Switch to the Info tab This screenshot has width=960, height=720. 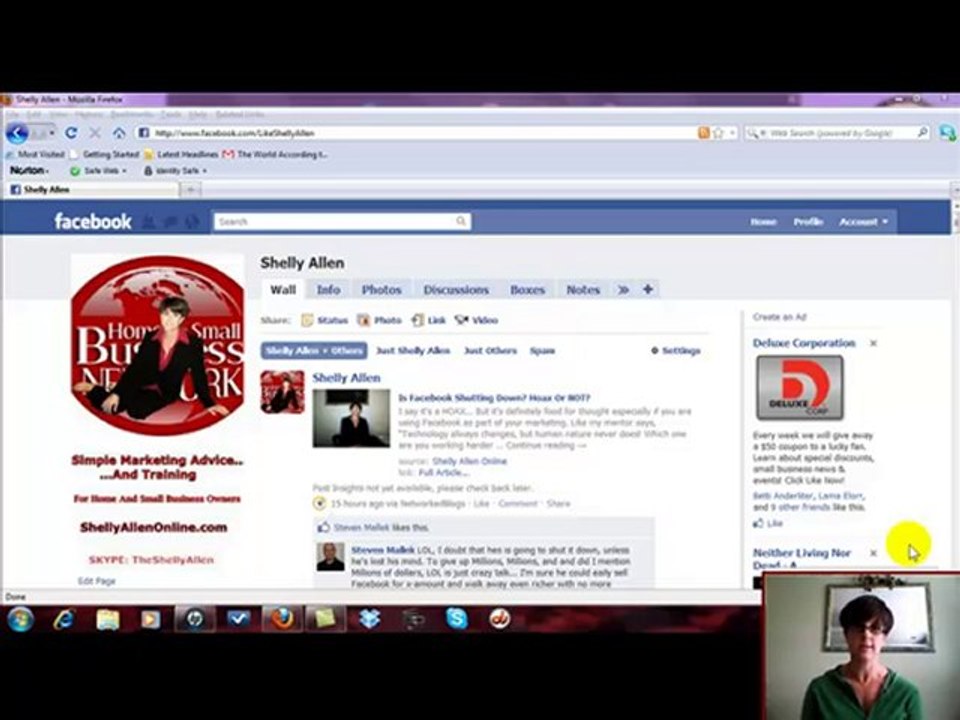(328, 290)
